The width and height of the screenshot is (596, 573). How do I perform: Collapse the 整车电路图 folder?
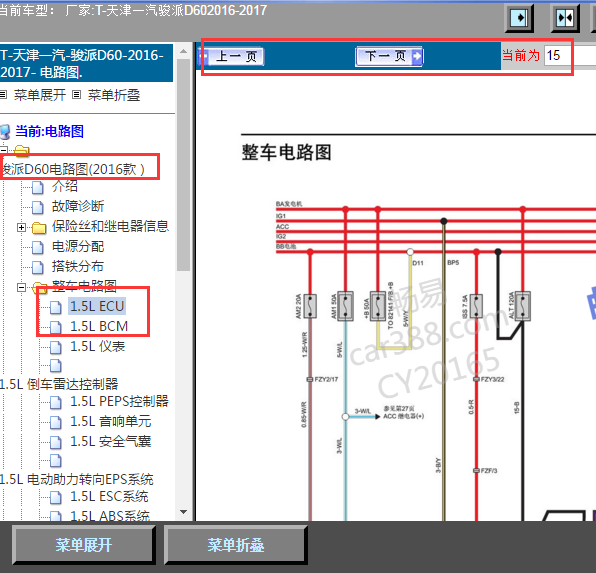point(21,287)
